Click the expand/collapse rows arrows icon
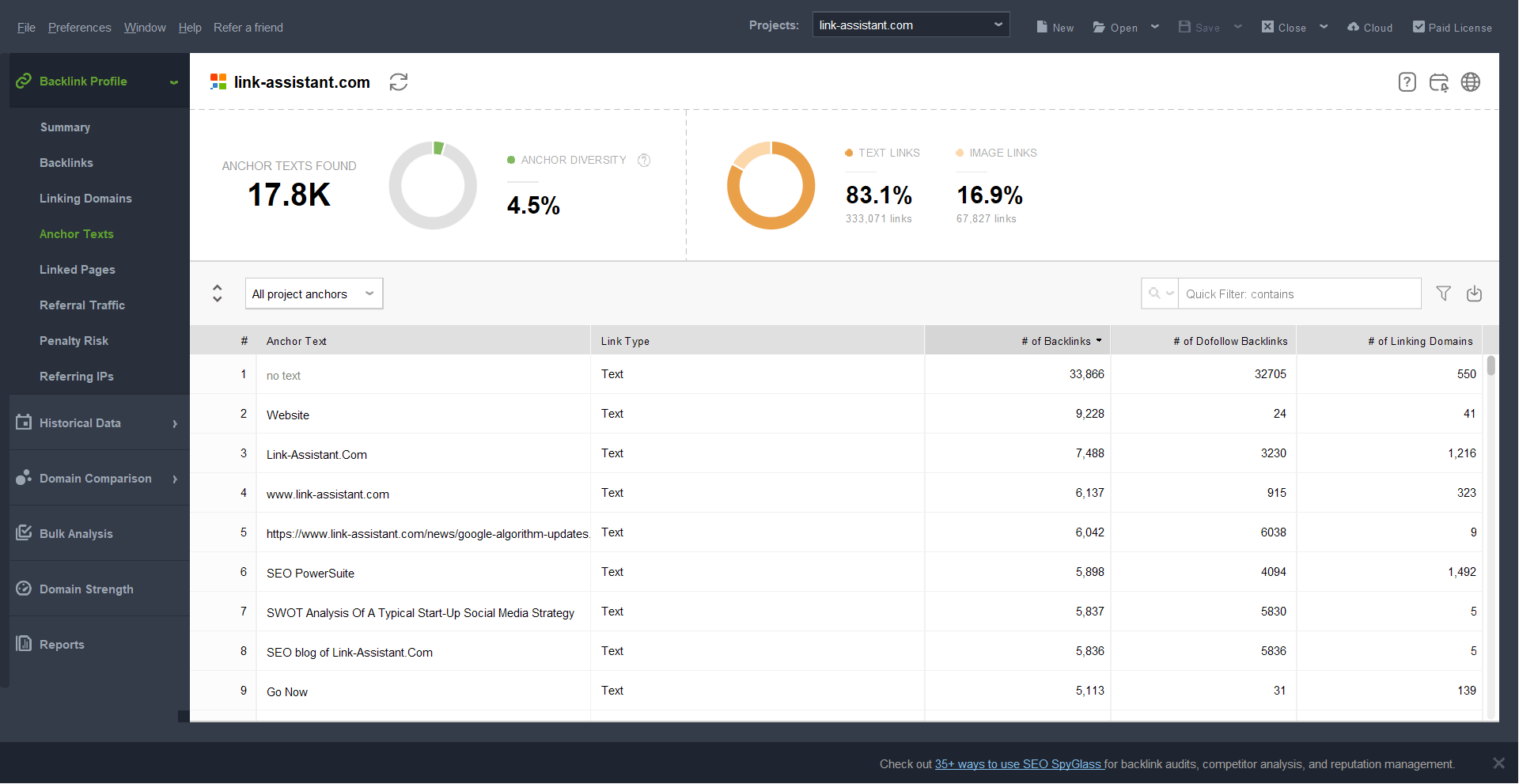The width and height of the screenshot is (1519, 784). (x=218, y=294)
